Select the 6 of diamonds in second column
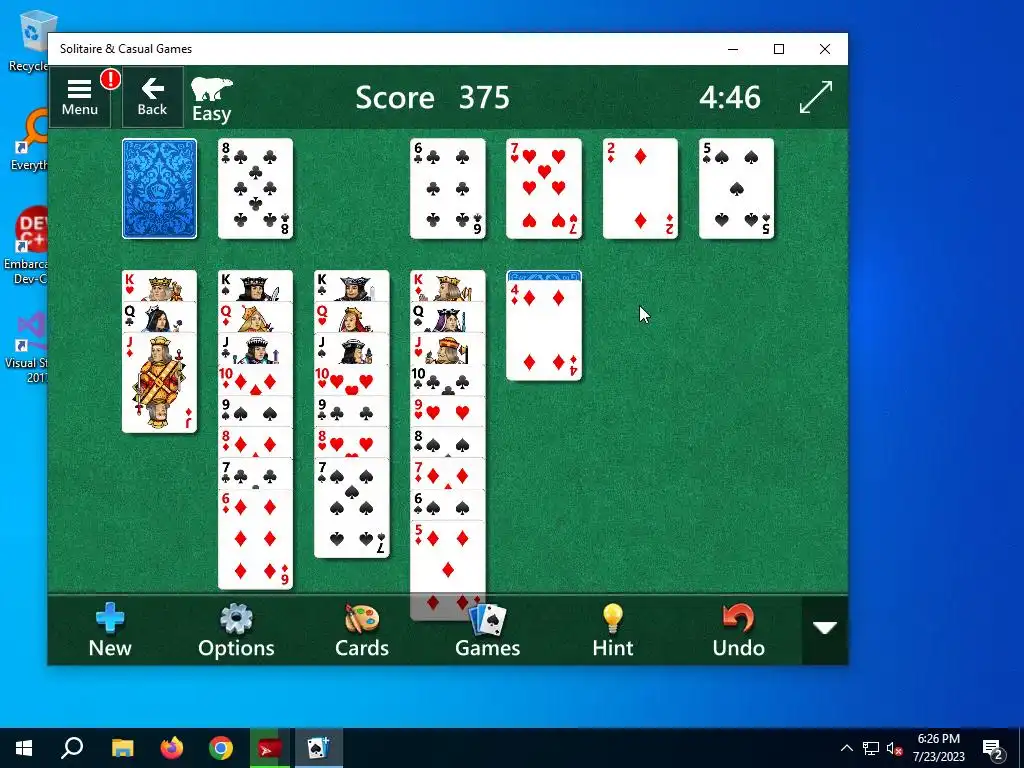The height and width of the screenshot is (768, 1024). [x=255, y=539]
